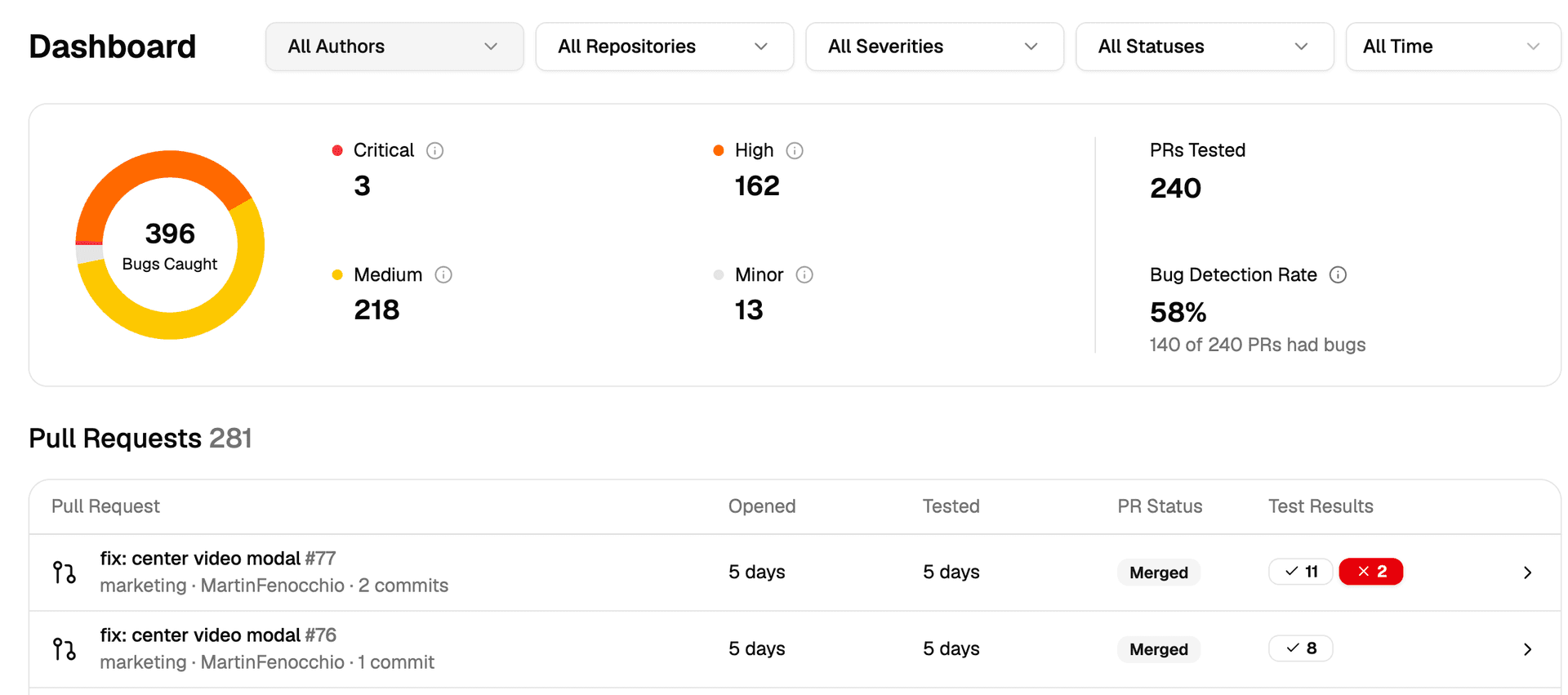Click the Opened column header
The height and width of the screenshot is (695, 1568).
click(x=762, y=506)
